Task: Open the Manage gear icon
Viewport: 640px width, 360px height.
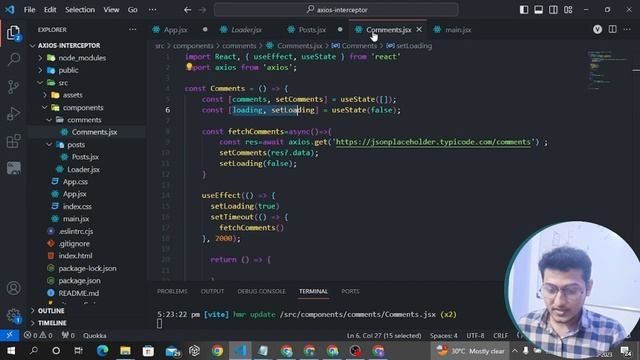Action: 13,315
